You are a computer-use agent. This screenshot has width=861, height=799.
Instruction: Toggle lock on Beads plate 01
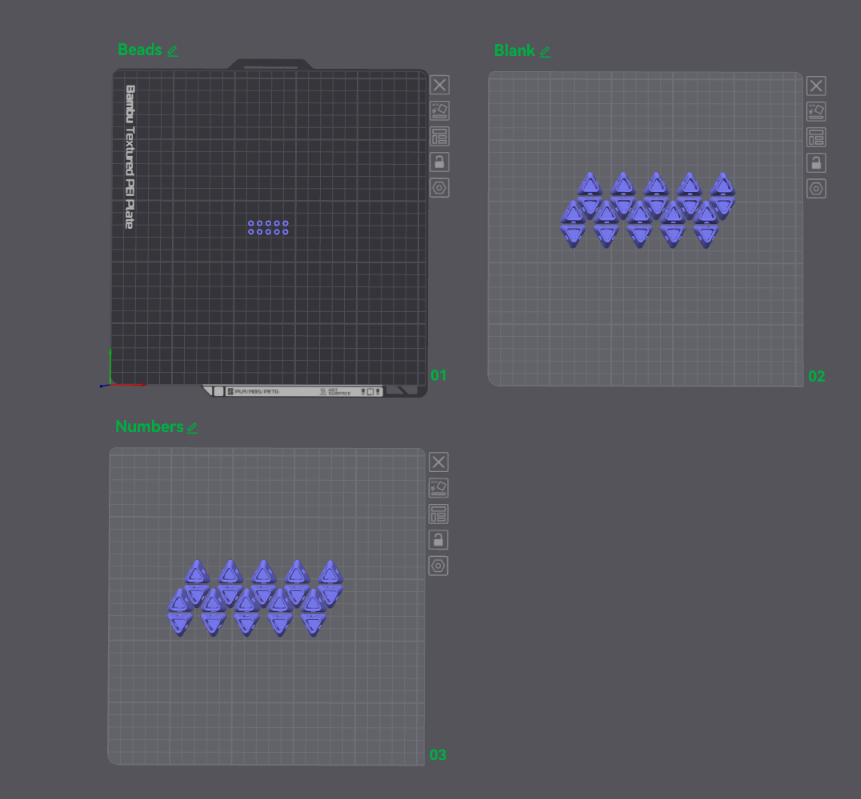[439, 162]
